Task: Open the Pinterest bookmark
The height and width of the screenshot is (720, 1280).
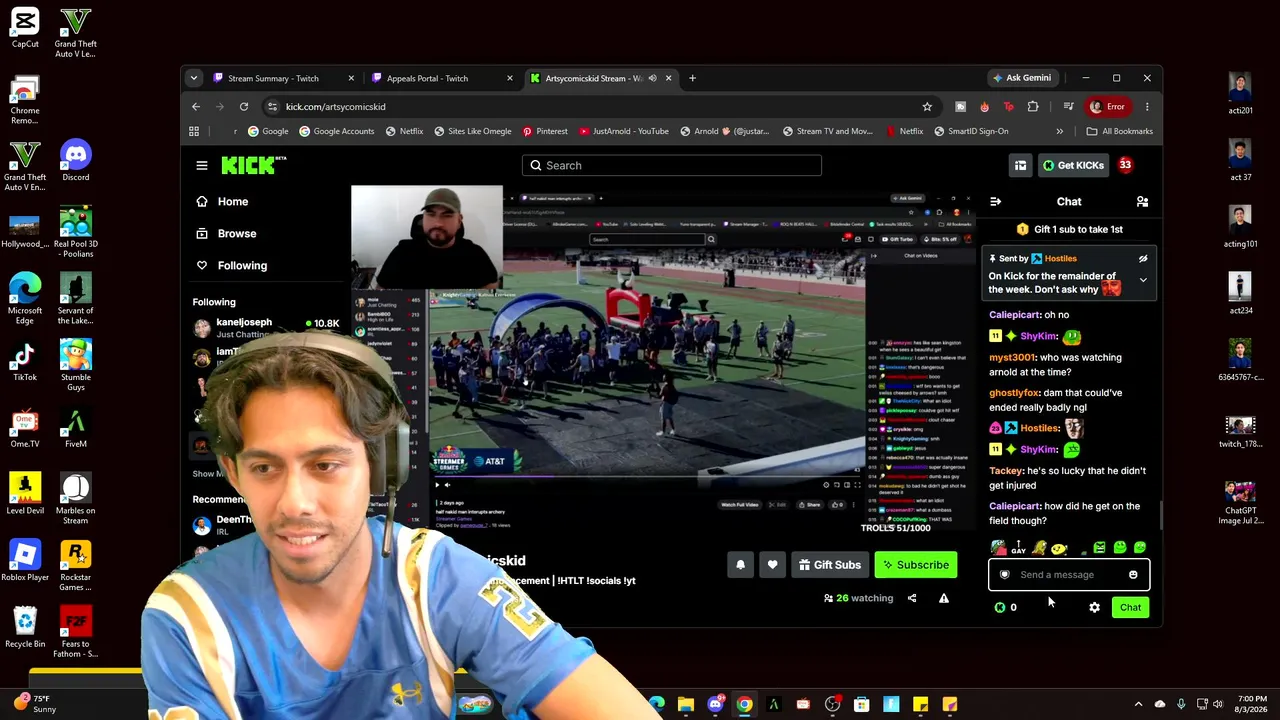Action: pyautogui.click(x=544, y=131)
